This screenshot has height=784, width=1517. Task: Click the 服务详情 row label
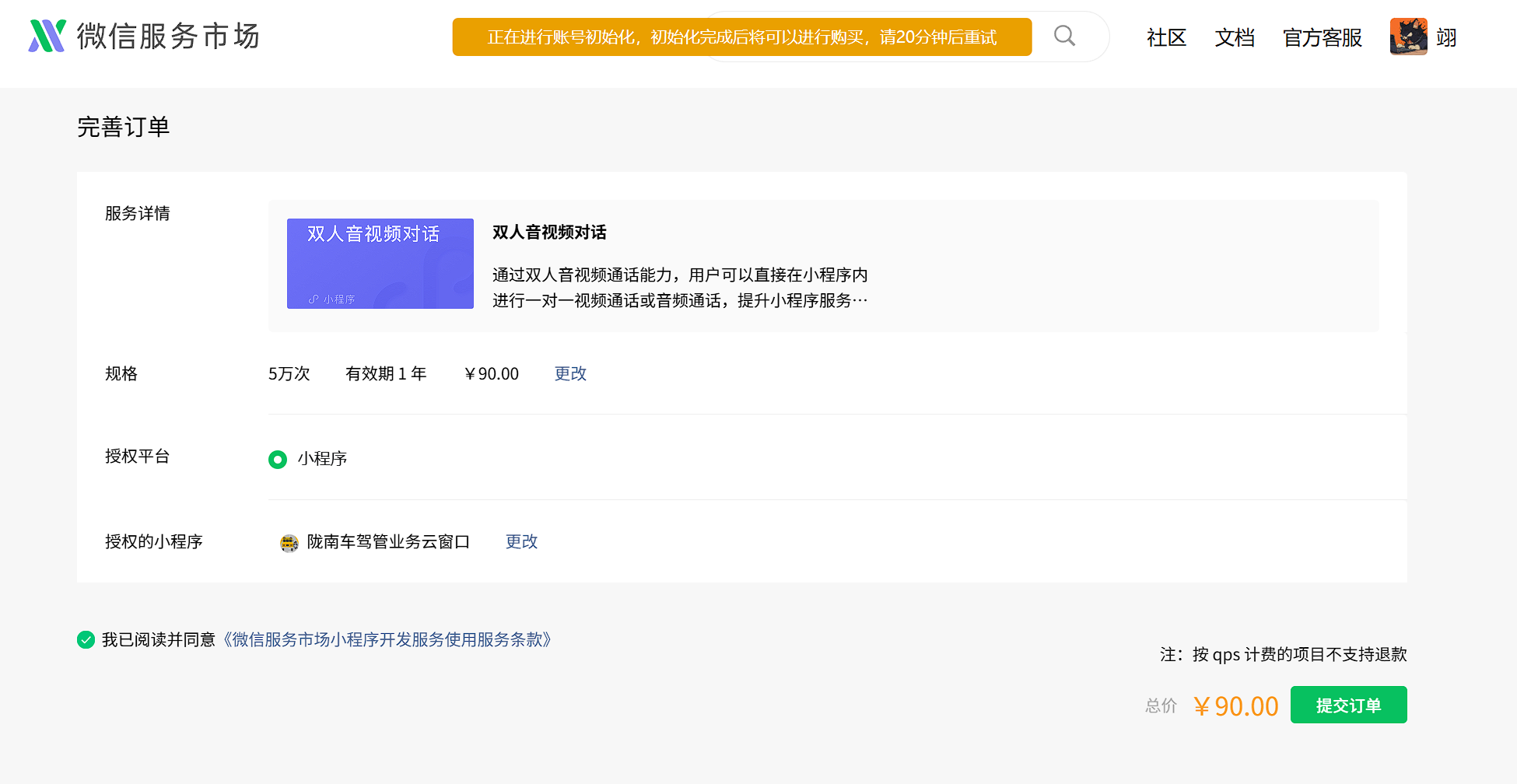[x=138, y=213]
